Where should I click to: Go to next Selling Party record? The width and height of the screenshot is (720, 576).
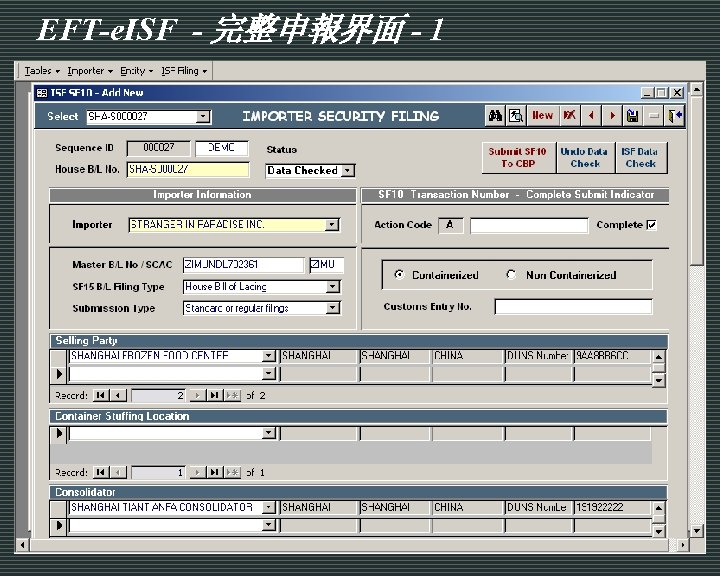coord(197,395)
